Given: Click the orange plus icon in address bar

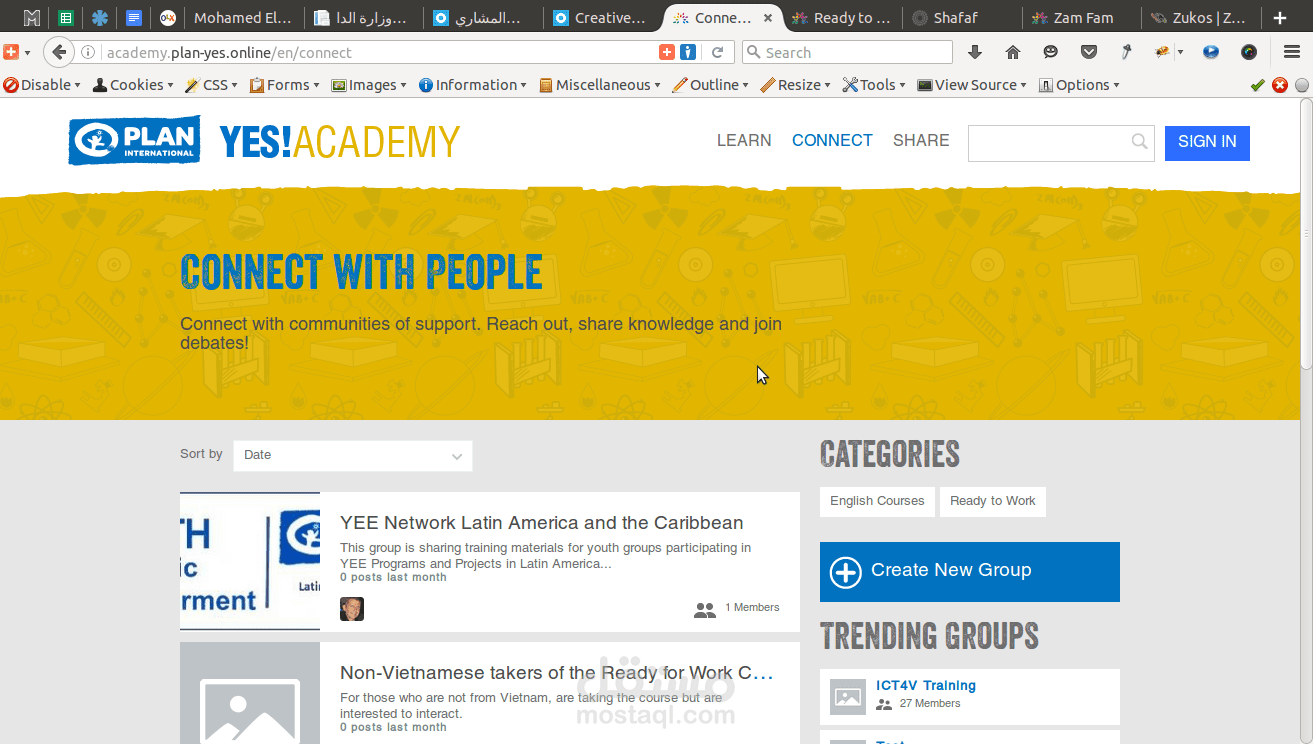Looking at the screenshot, I should point(667,52).
